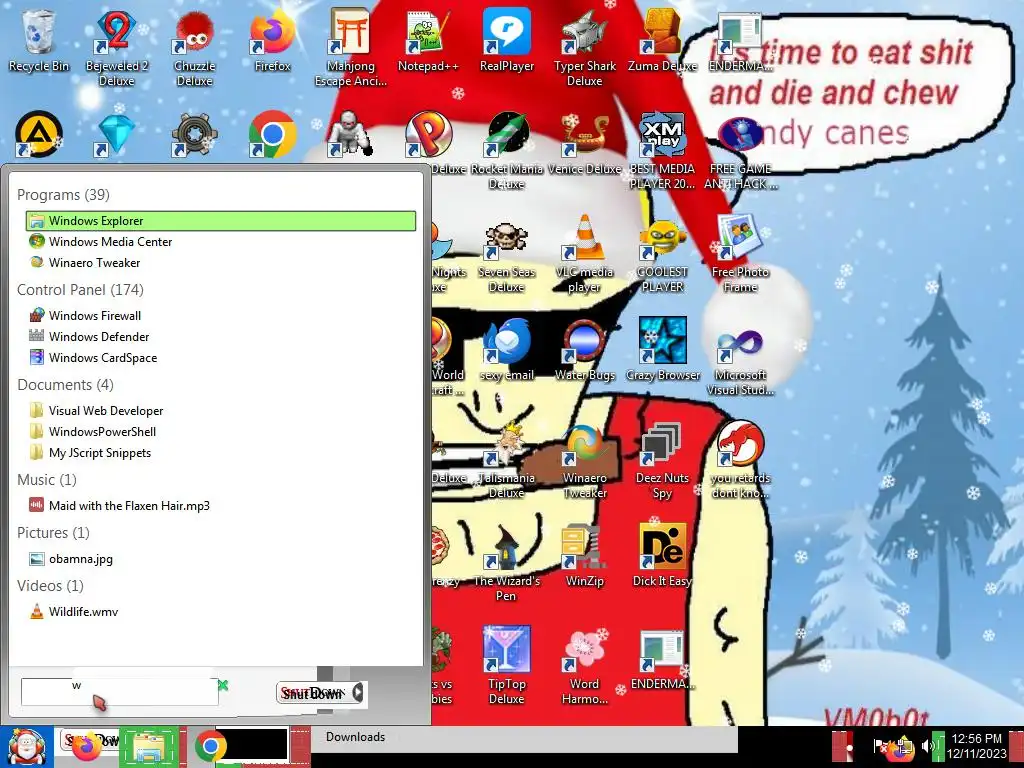Play Maid with the Flaxen Hair.mp3
Image resolution: width=1024 pixels, height=768 pixels.
pyautogui.click(x=221, y=505)
